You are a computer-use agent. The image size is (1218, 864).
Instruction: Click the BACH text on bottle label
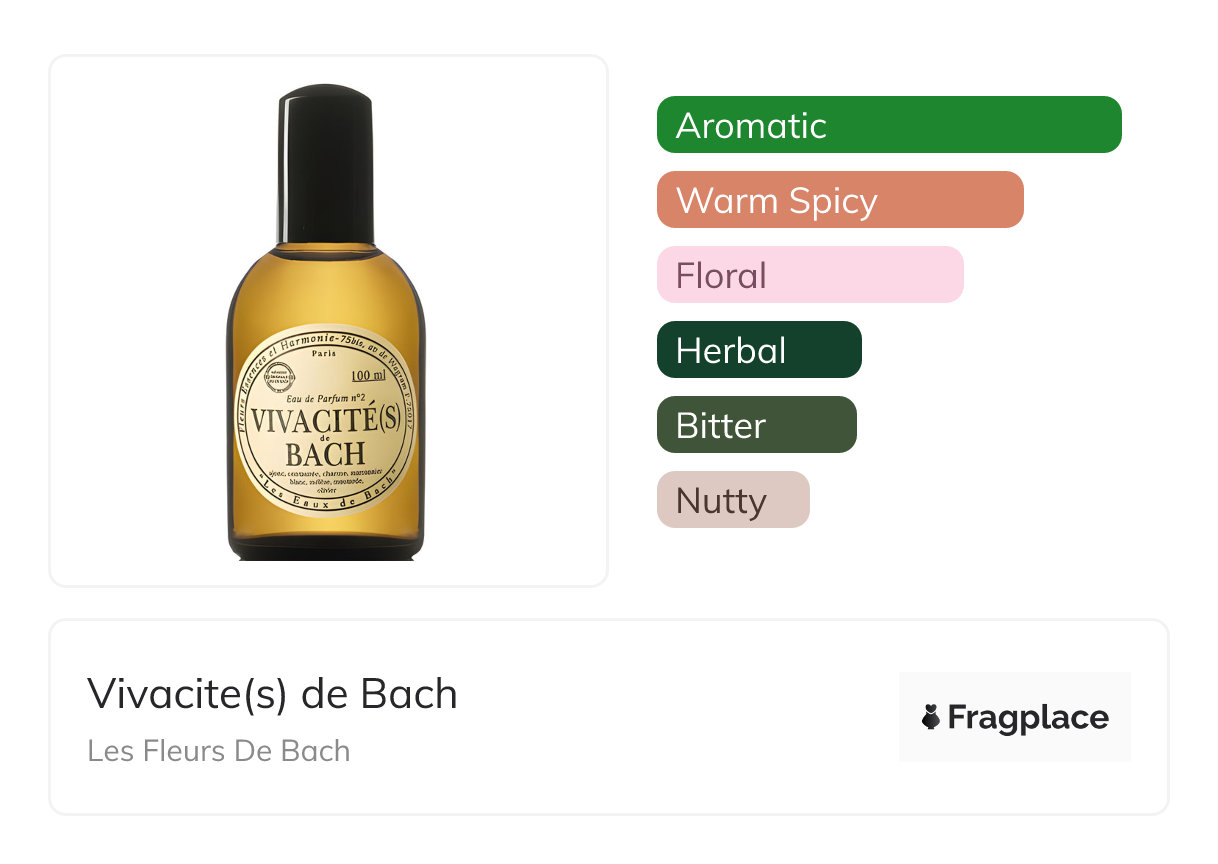coord(325,453)
